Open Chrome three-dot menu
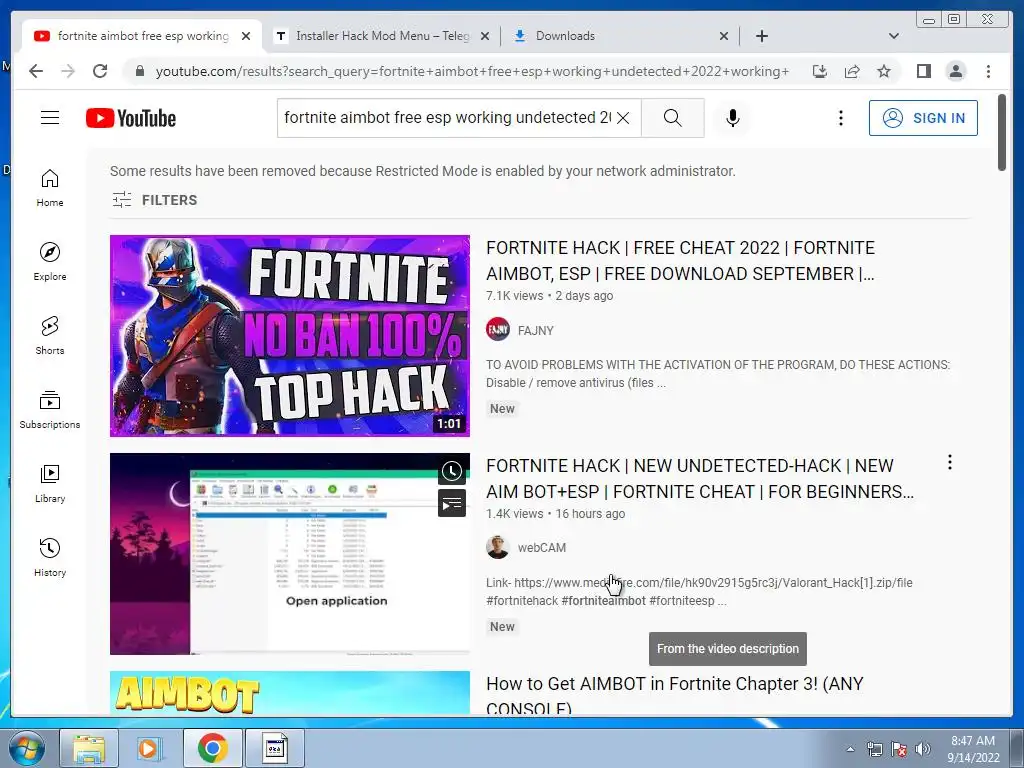This screenshot has width=1024, height=768. 989,71
